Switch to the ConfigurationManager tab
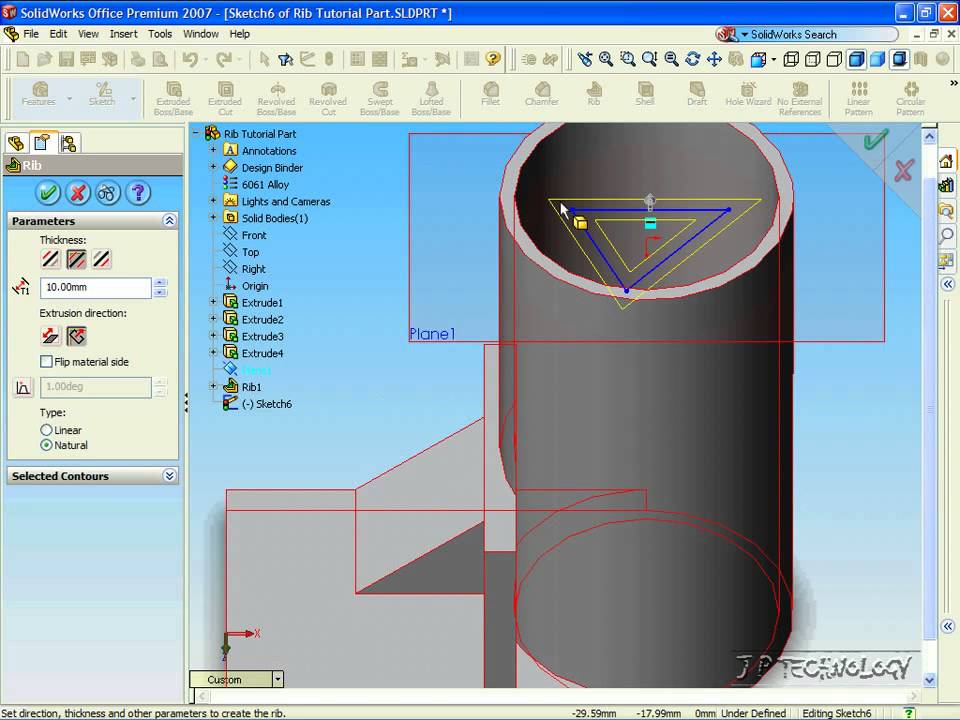 click(x=69, y=143)
